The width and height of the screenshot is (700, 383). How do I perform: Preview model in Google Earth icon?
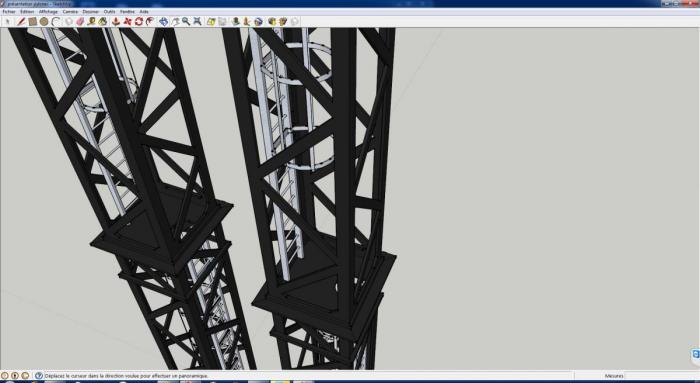[258, 21]
